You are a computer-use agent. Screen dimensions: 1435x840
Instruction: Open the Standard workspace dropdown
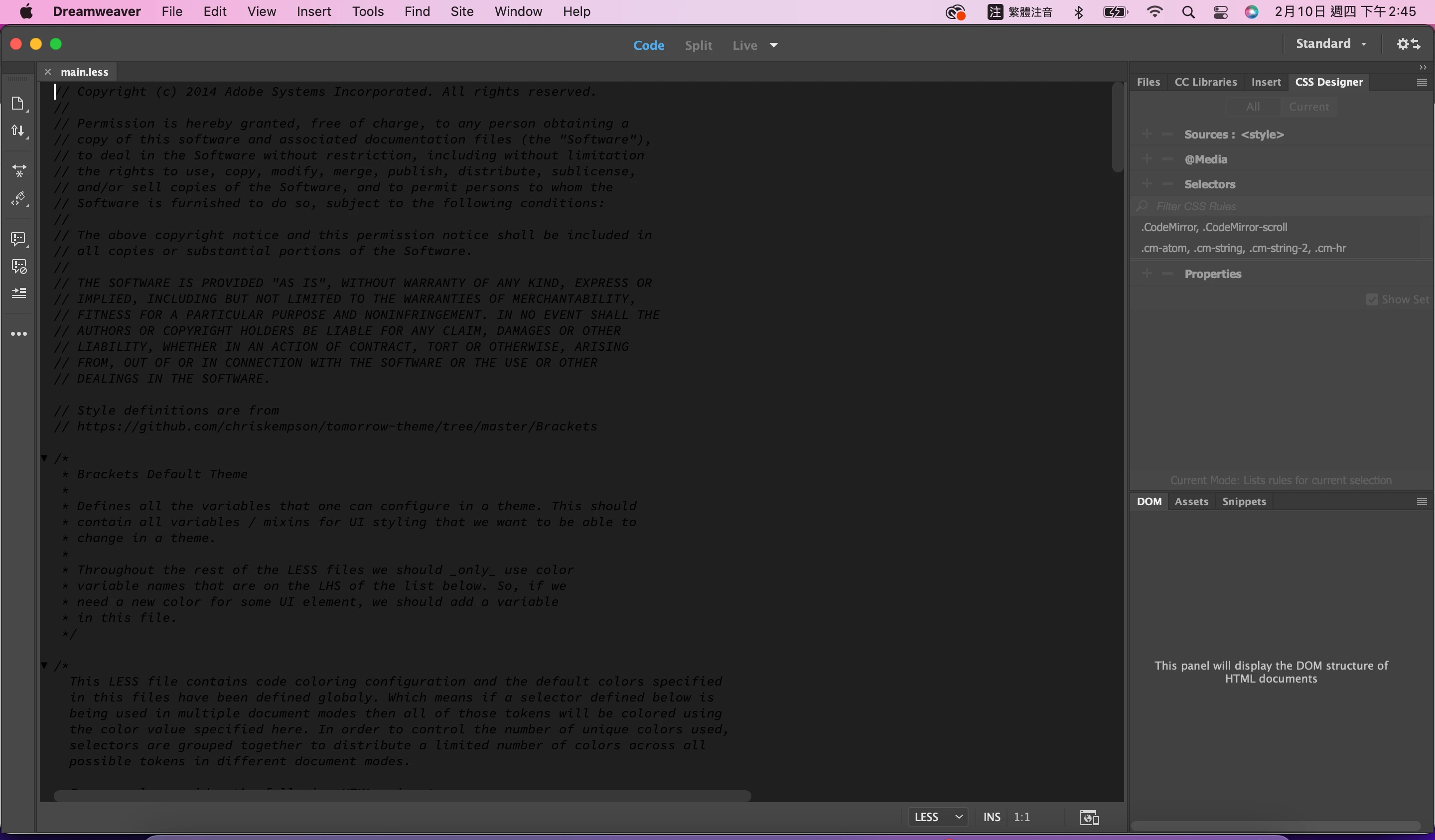(x=1330, y=44)
